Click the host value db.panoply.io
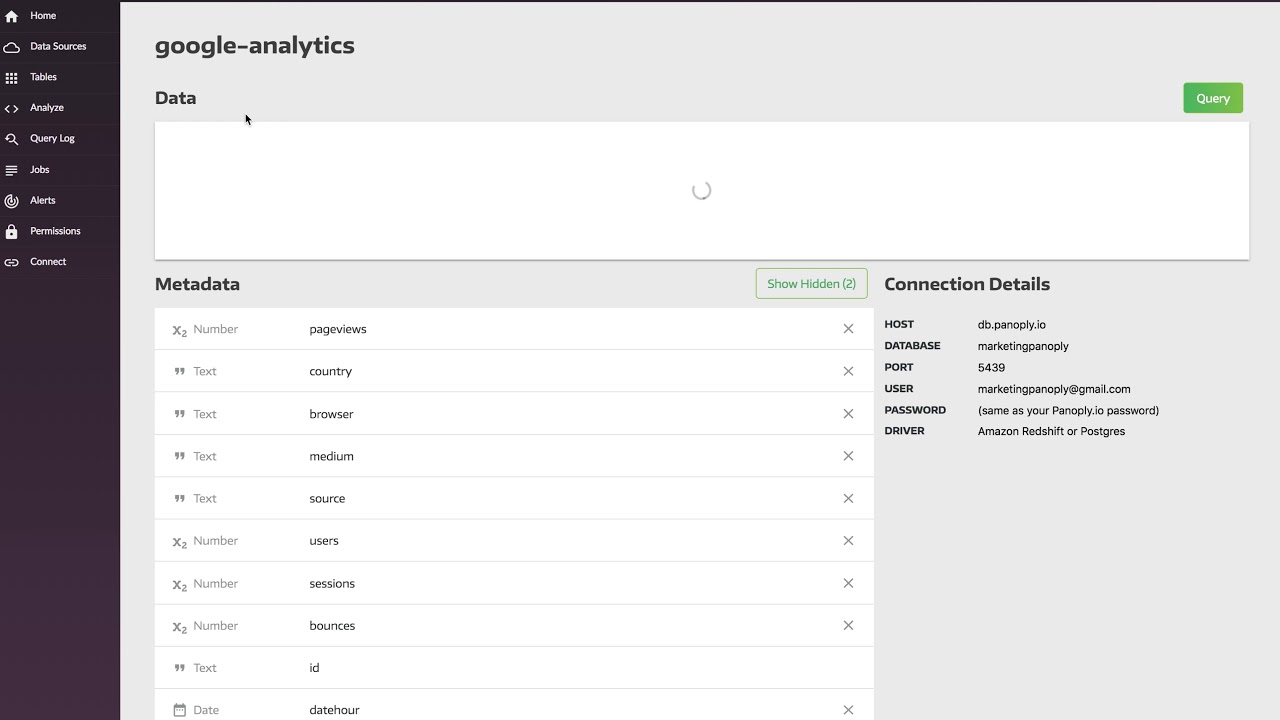Screen dimensions: 1280x720 (x=1012, y=325)
